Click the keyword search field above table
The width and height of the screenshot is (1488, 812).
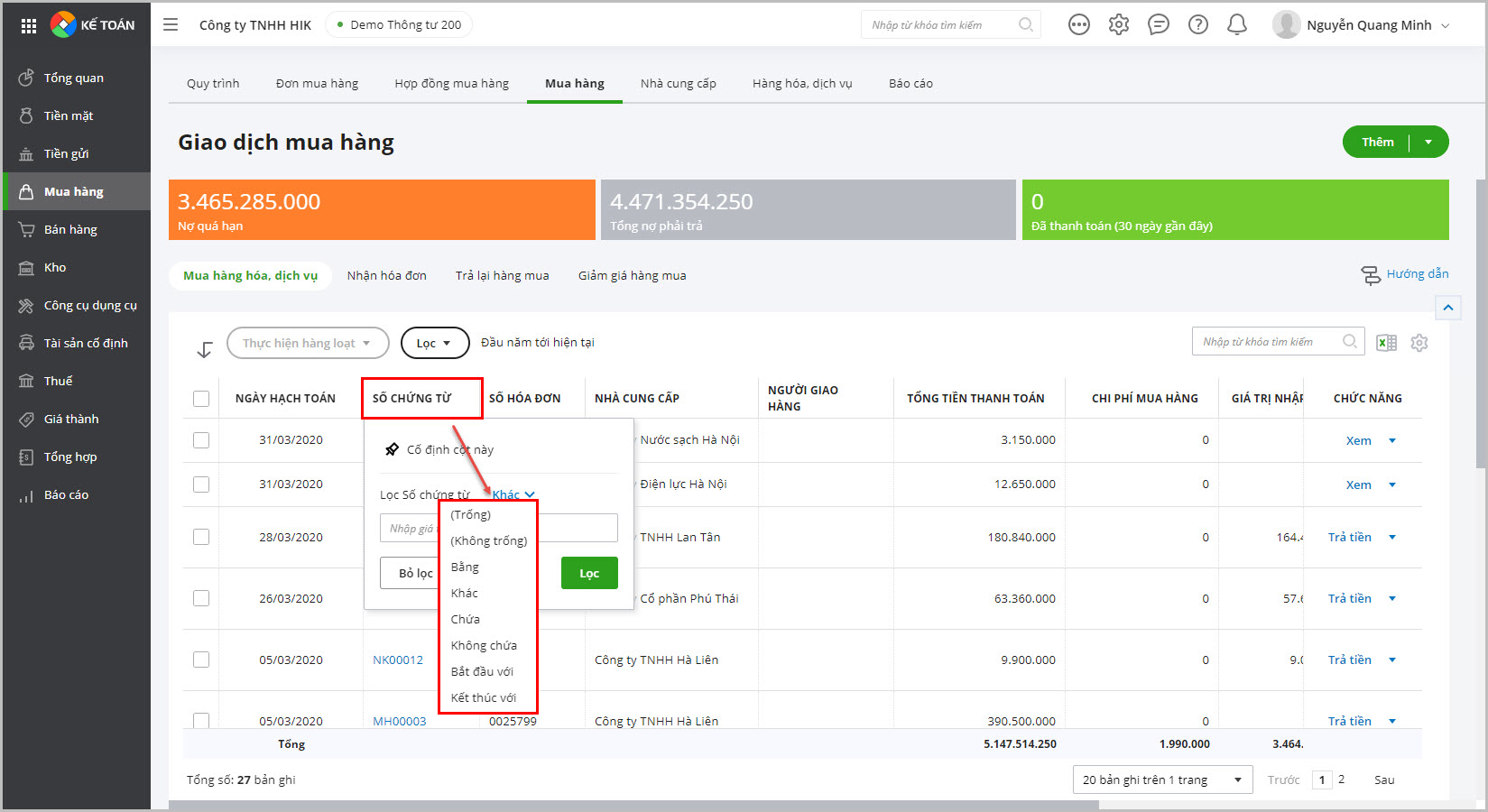point(1266,342)
